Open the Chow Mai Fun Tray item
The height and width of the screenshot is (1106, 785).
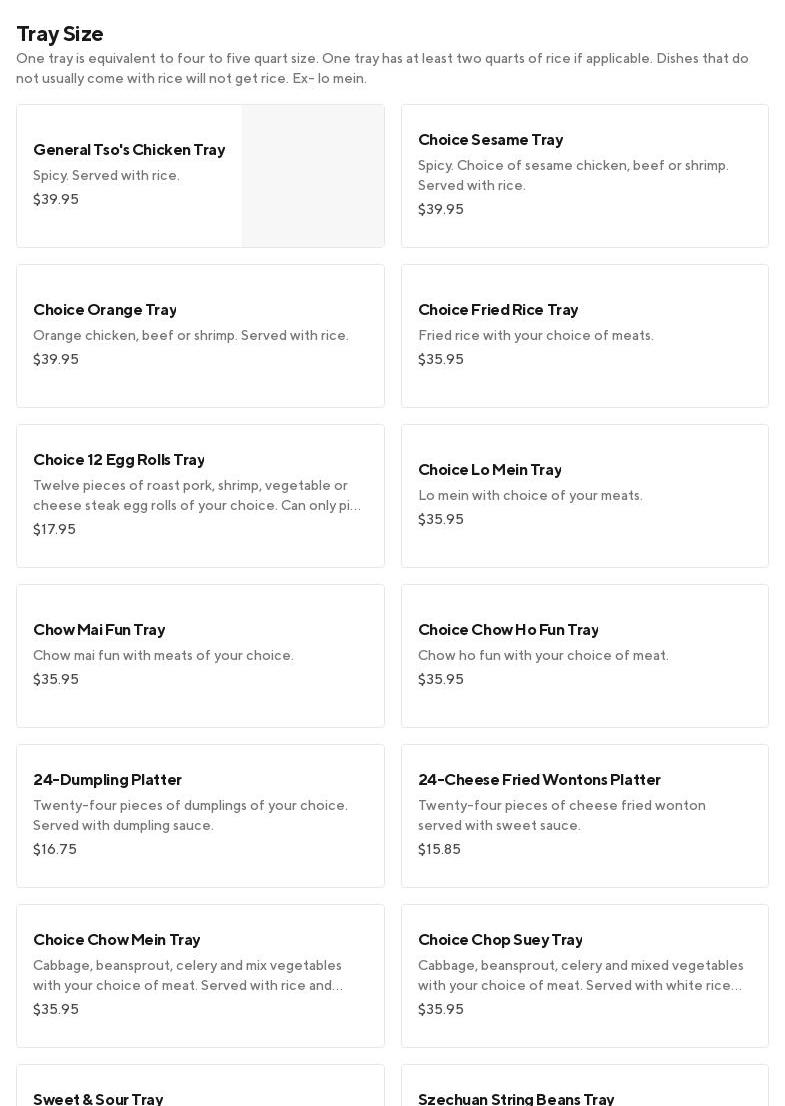[200, 656]
